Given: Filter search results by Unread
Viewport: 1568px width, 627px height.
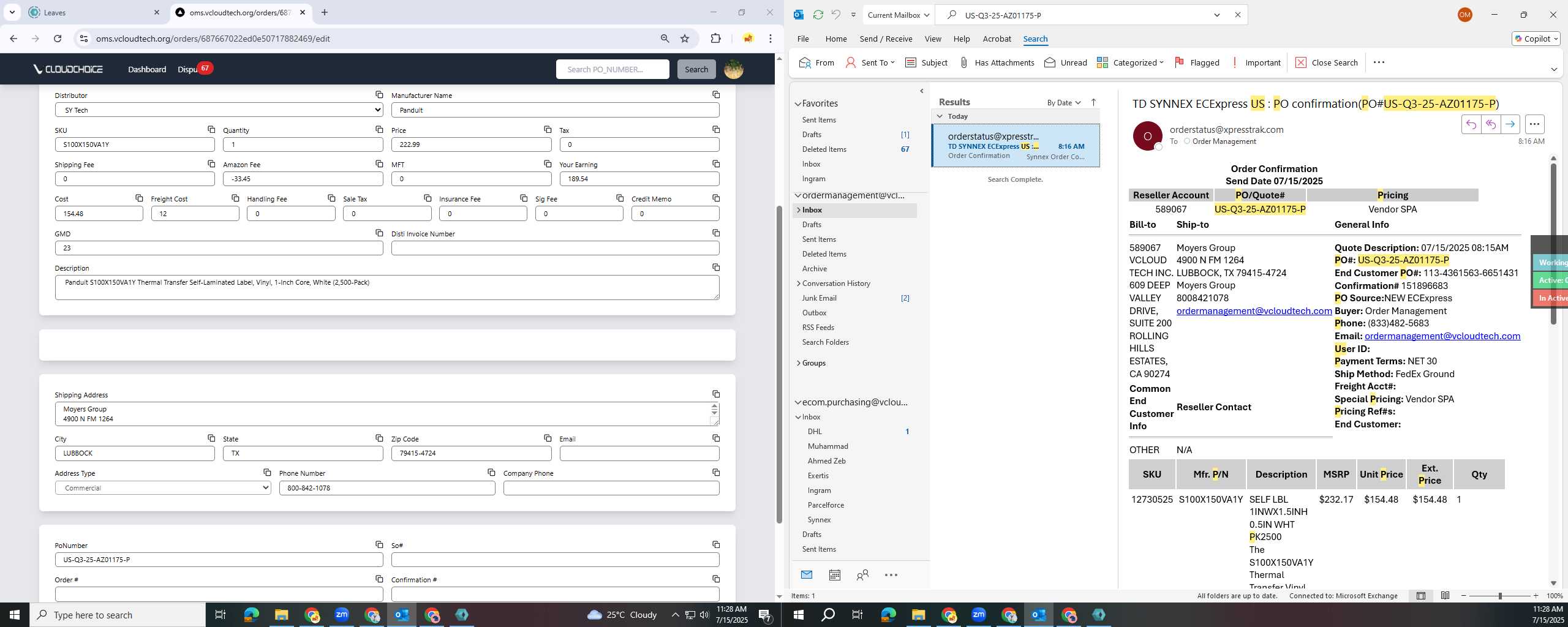Looking at the screenshot, I should click(1065, 62).
